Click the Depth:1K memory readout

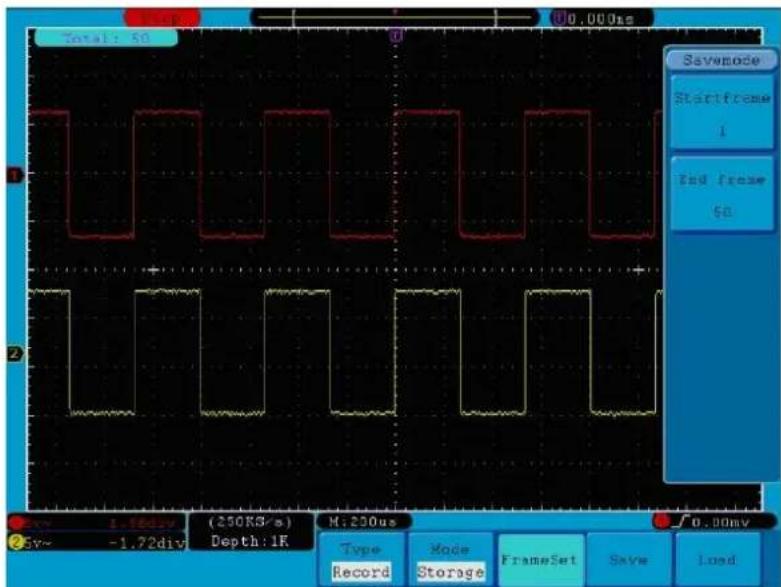click(x=250, y=541)
